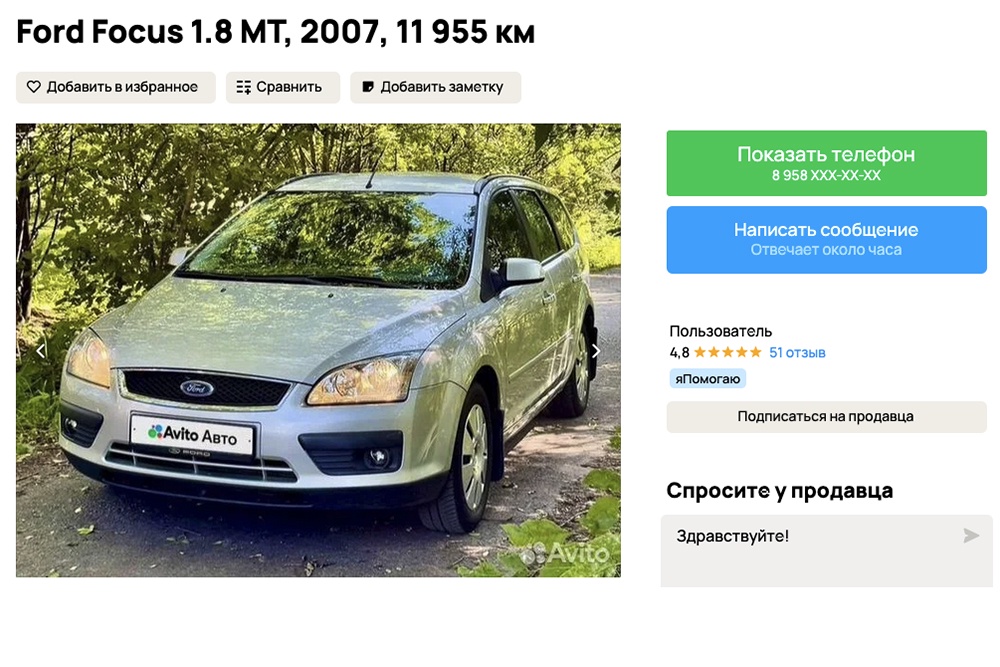Open the Ford Focus main photo
The image size is (1000, 667).
point(318,350)
